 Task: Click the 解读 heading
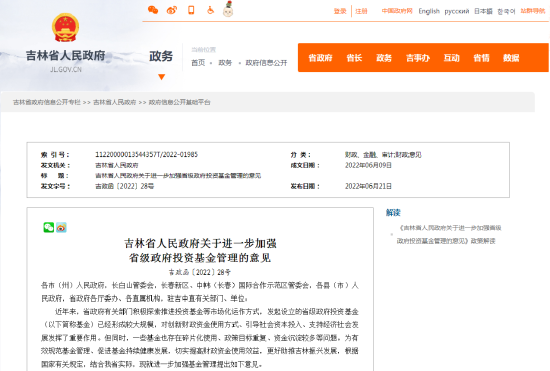tap(393, 213)
